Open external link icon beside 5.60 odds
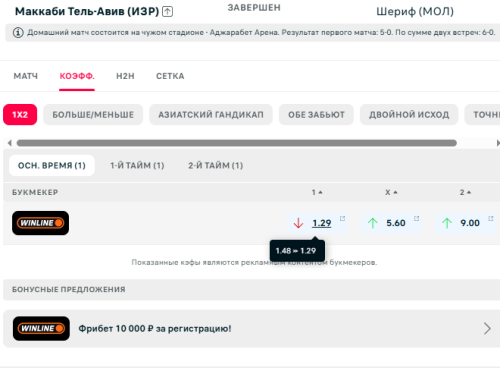Image resolution: width=500 pixels, height=368 pixels. (416, 218)
